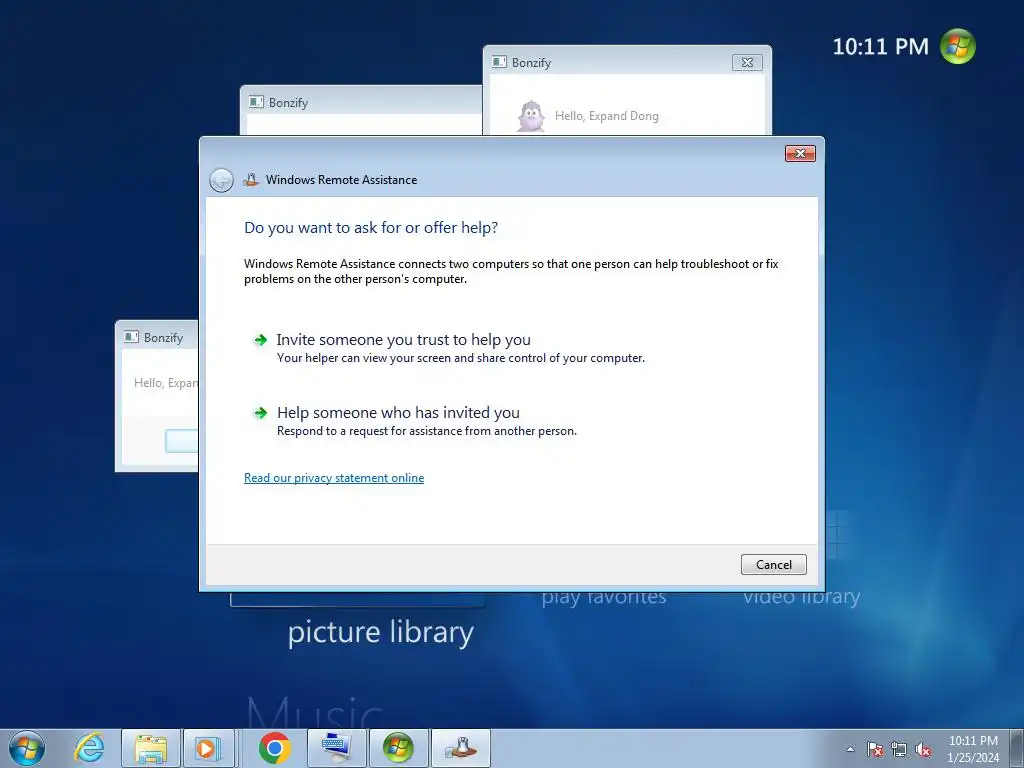
Task: Open the privacy statement online link
Action: [x=334, y=478]
